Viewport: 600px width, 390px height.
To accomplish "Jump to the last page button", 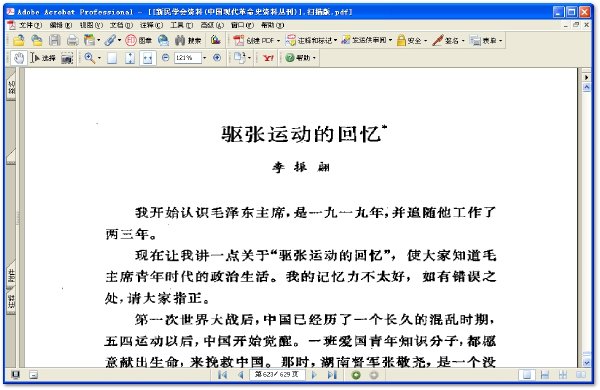I will (x=332, y=375).
